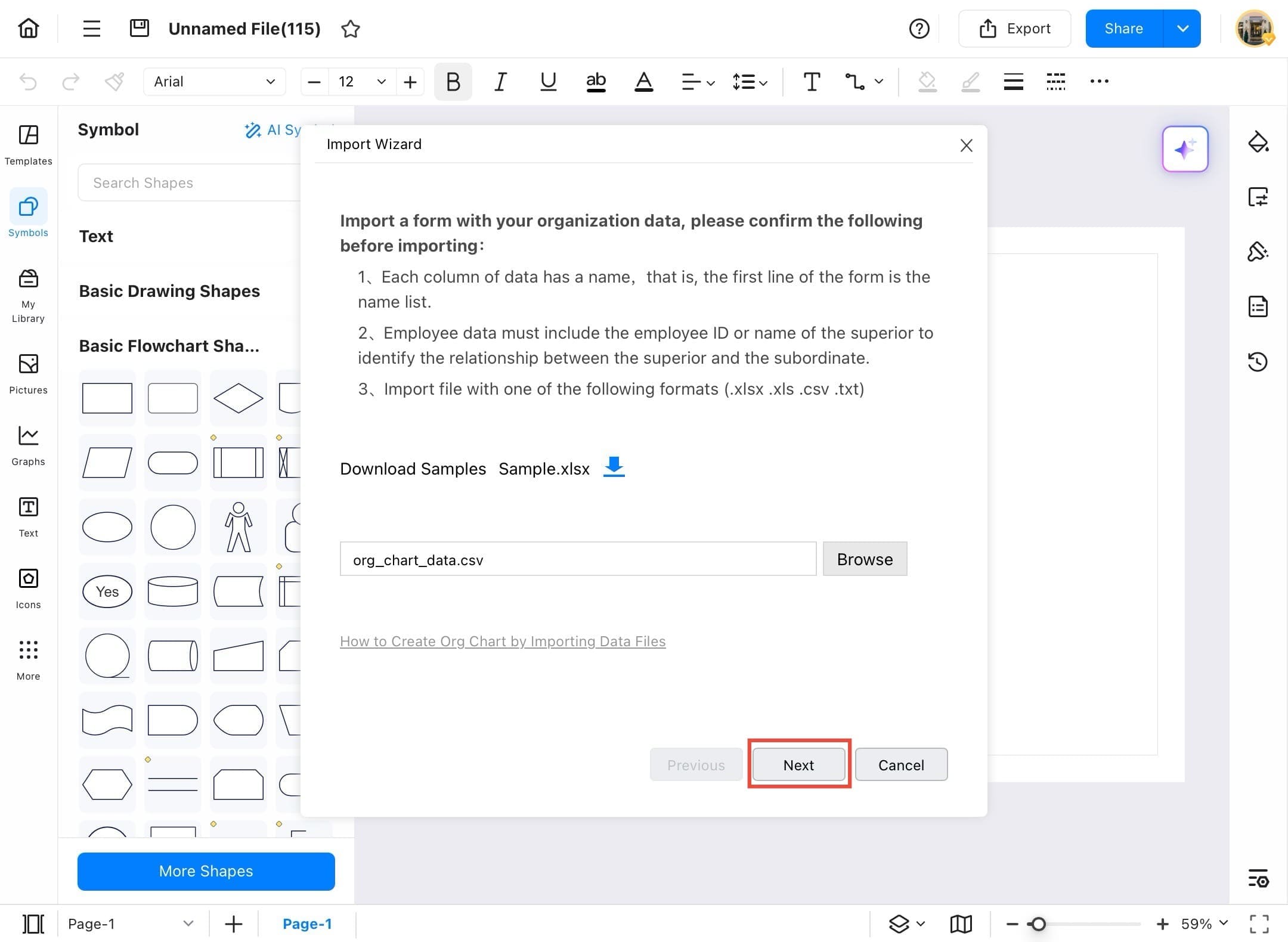Toggle Italic formatting

point(500,82)
